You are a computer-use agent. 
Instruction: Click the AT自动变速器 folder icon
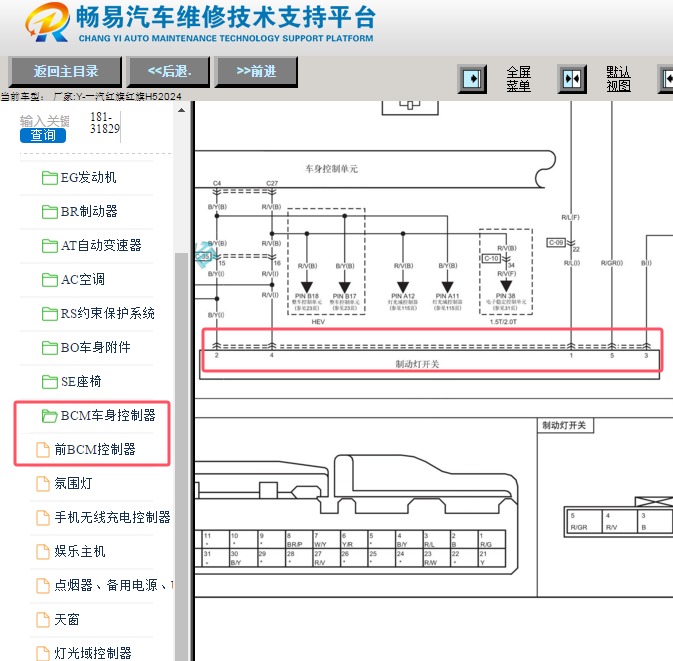50,246
